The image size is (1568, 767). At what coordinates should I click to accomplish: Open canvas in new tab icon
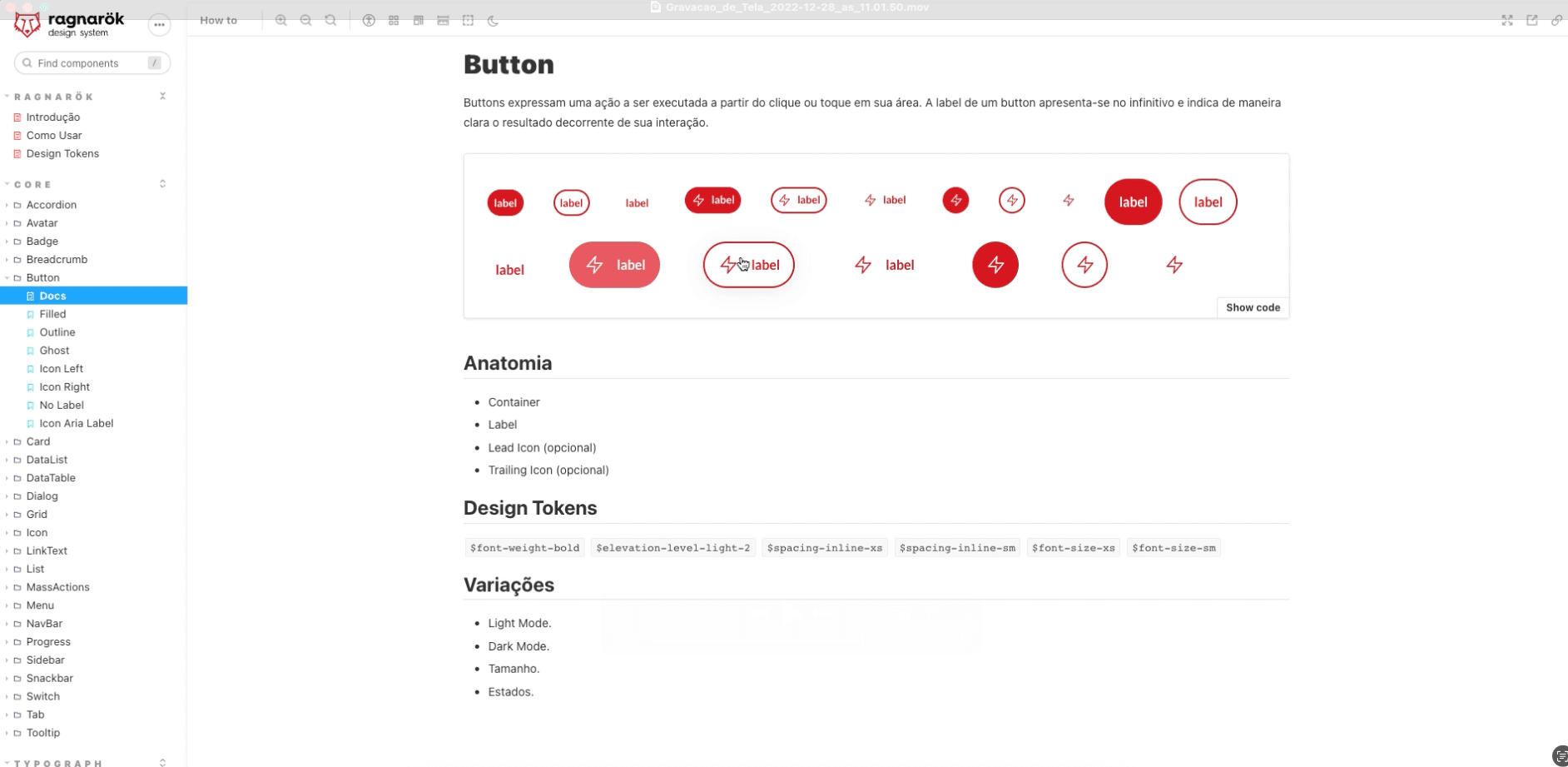point(1532,21)
